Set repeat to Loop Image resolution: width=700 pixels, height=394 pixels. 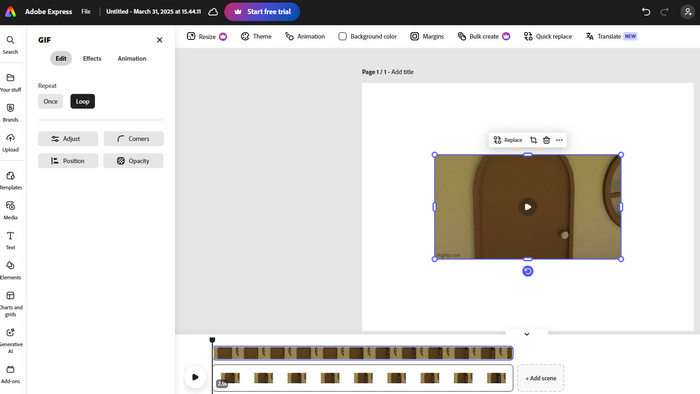click(x=83, y=101)
